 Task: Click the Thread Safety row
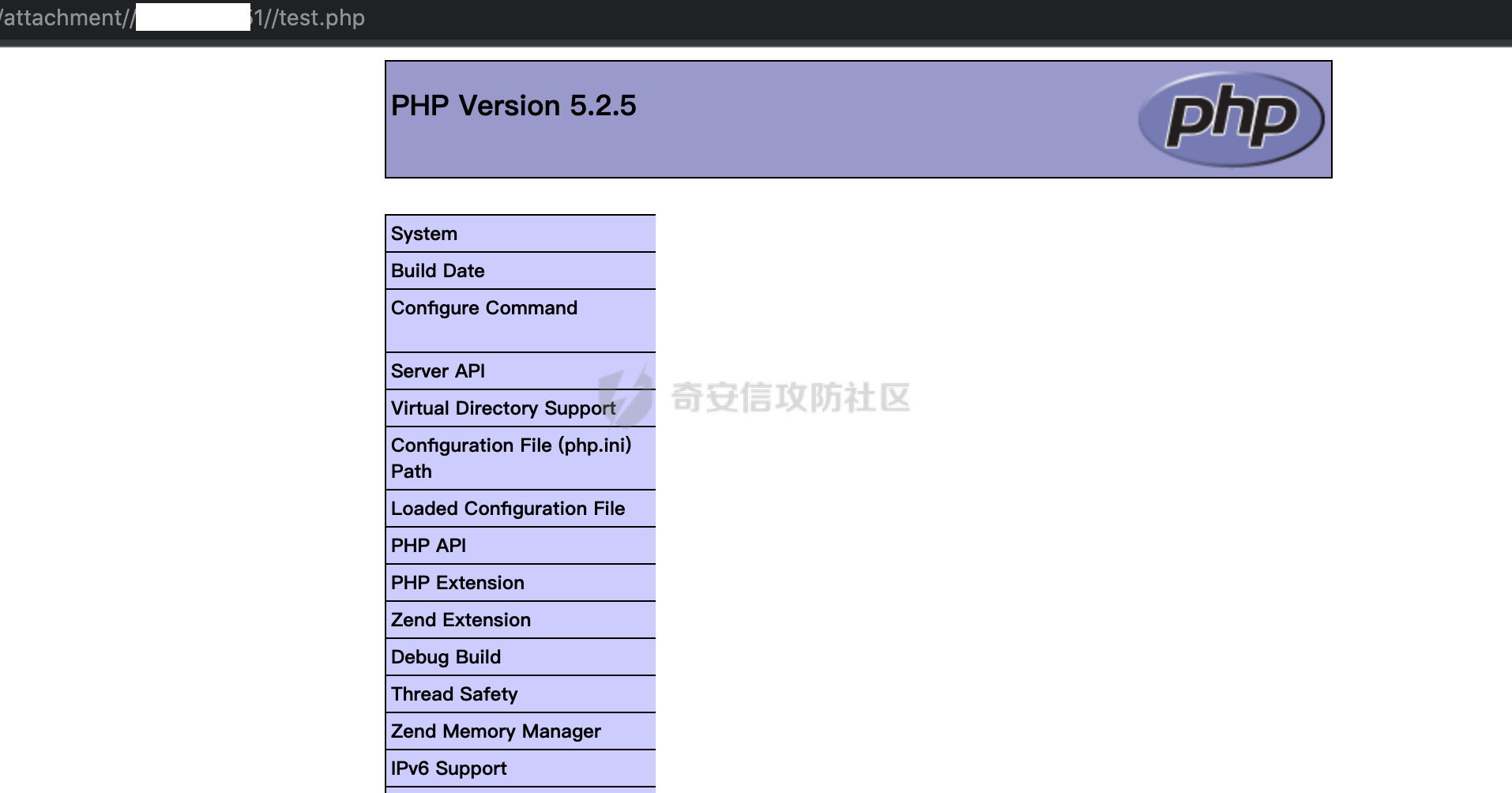pyautogui.click(x=521, y=694)
